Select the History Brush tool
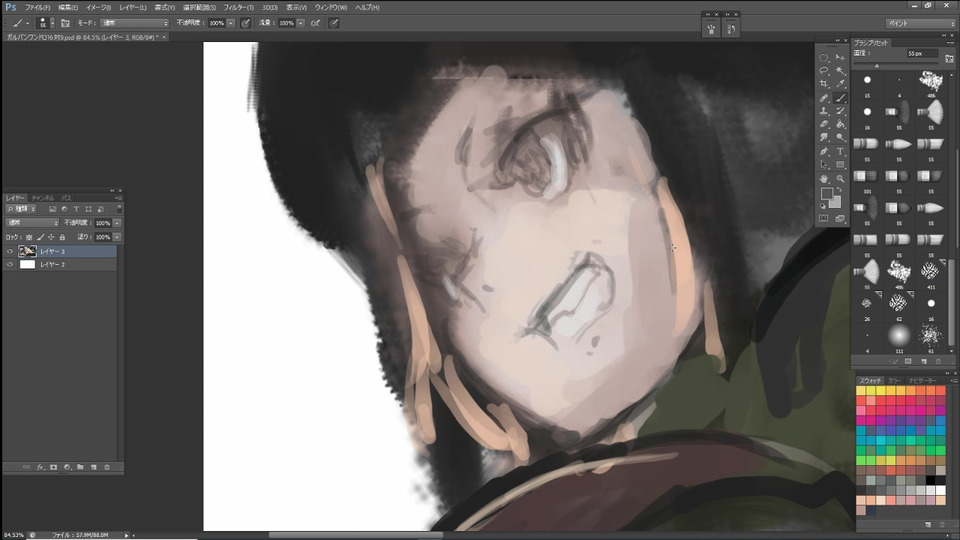This screenshot has width=960, height=540. pyautogui.click(x=840, y=111)
